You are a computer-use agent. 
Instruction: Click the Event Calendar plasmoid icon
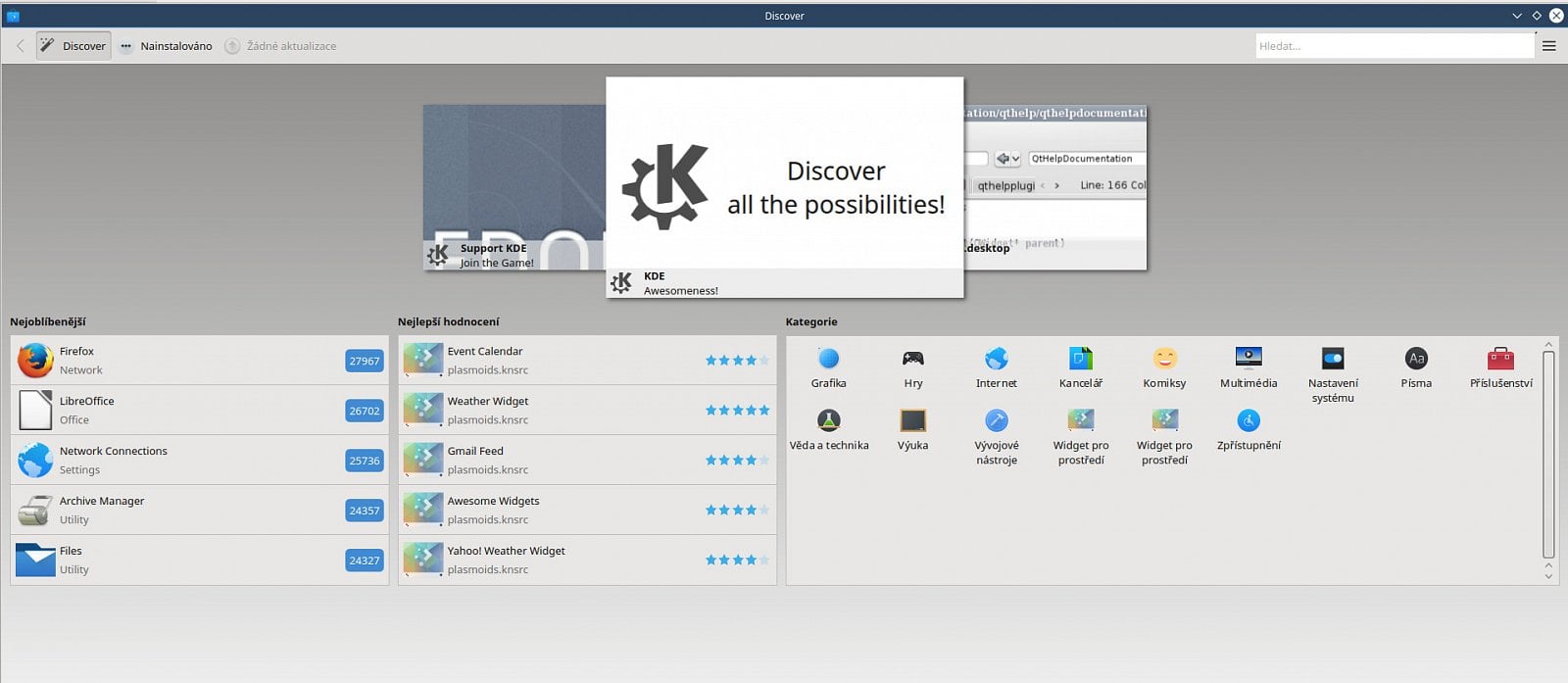point(423,361)
